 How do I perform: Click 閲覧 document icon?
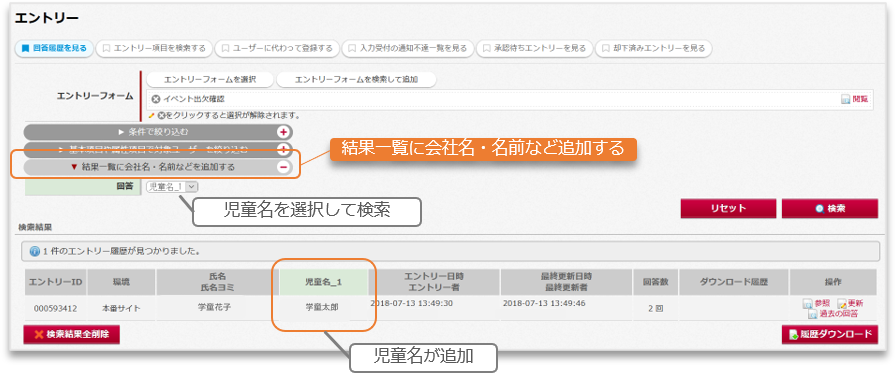(x=846, y=99)
